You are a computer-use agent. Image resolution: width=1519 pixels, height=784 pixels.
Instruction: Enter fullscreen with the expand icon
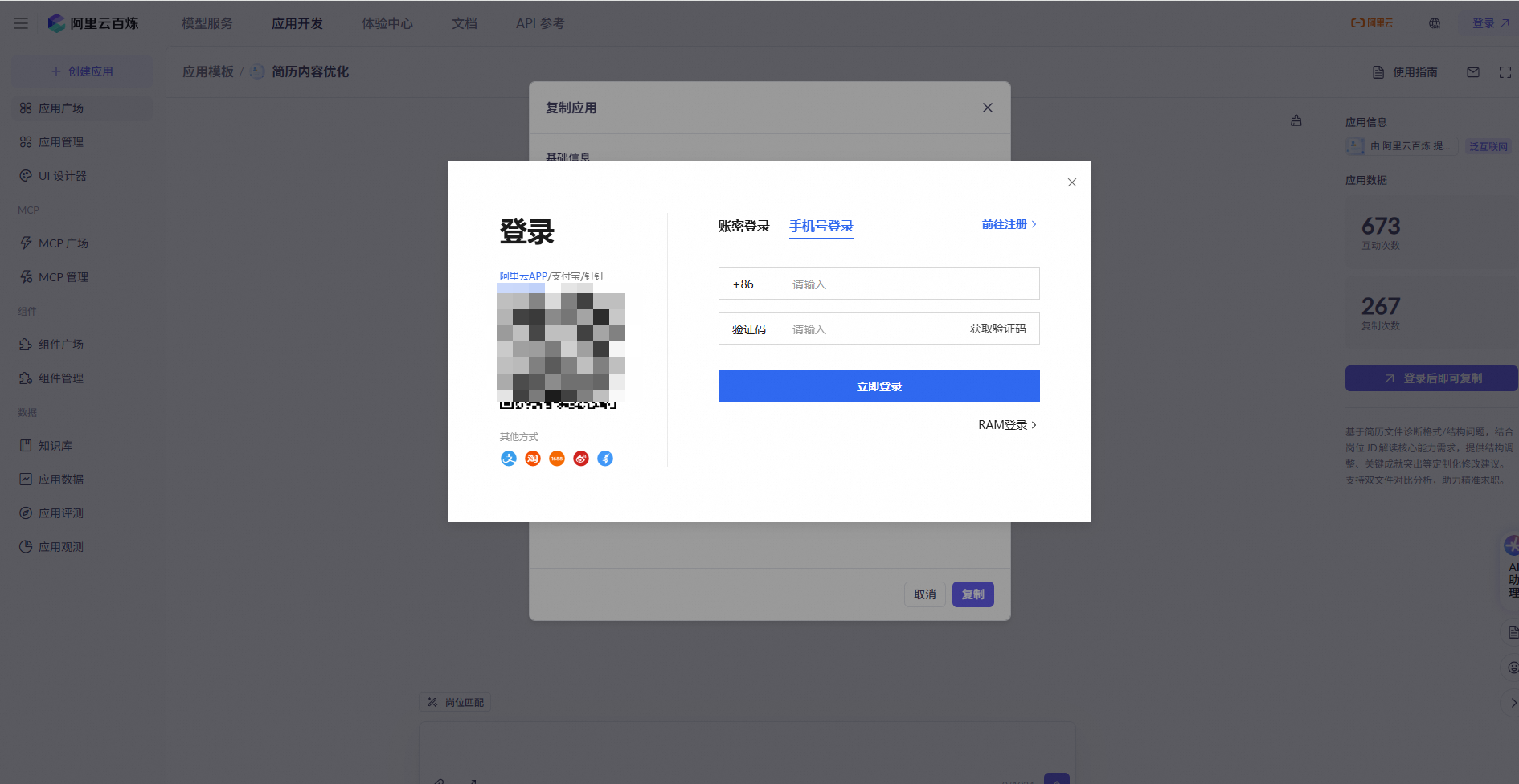click(1505, 71)
